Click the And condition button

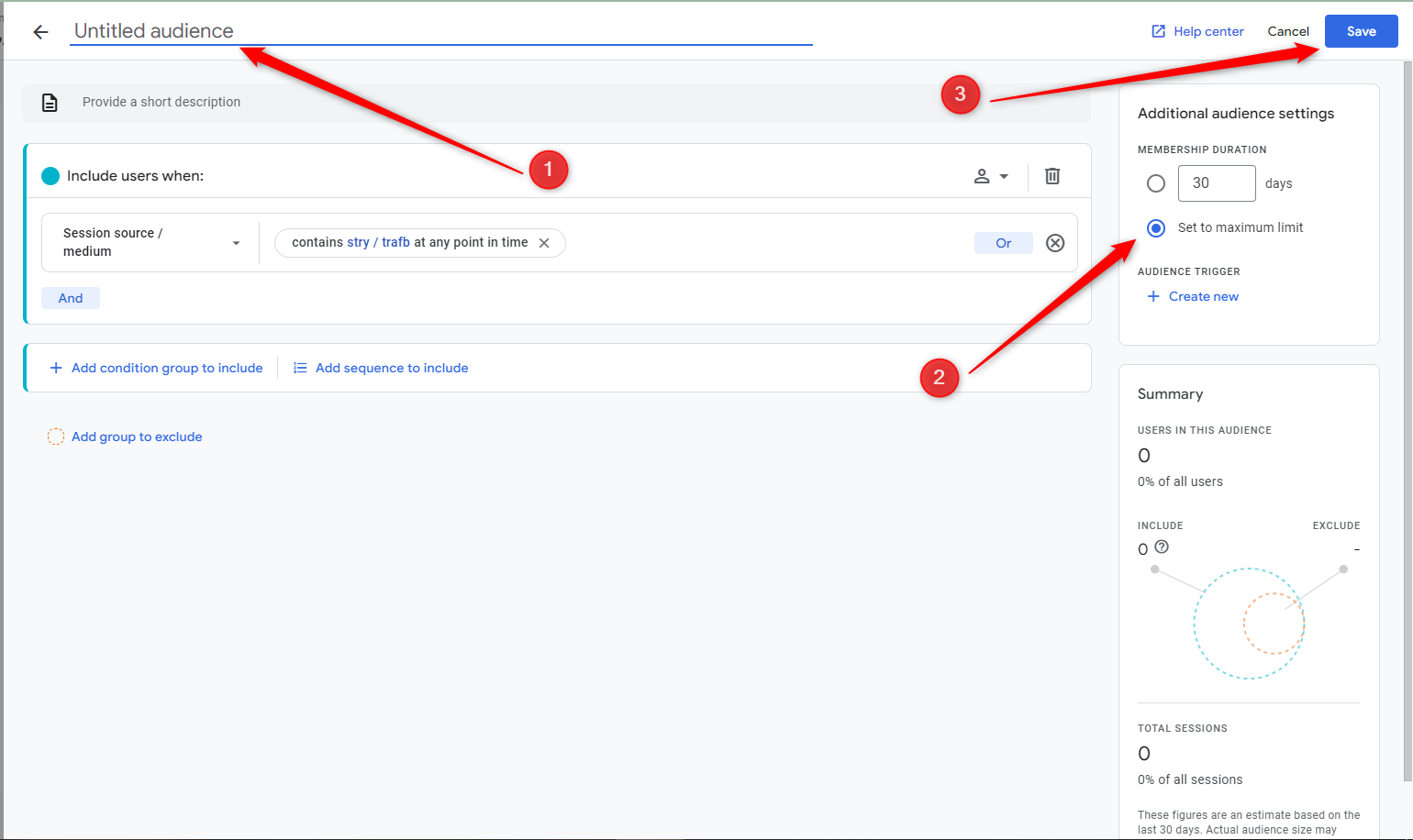tap(71, 298)
